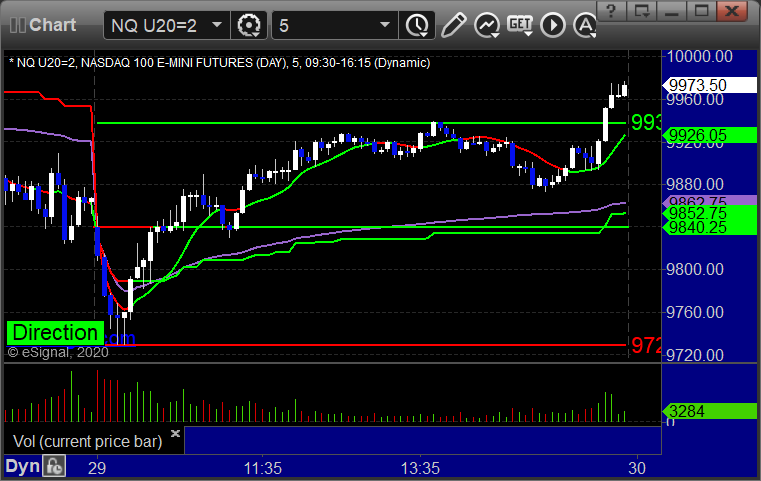
Task: Maximize the chart window
Action: (701, 11)
